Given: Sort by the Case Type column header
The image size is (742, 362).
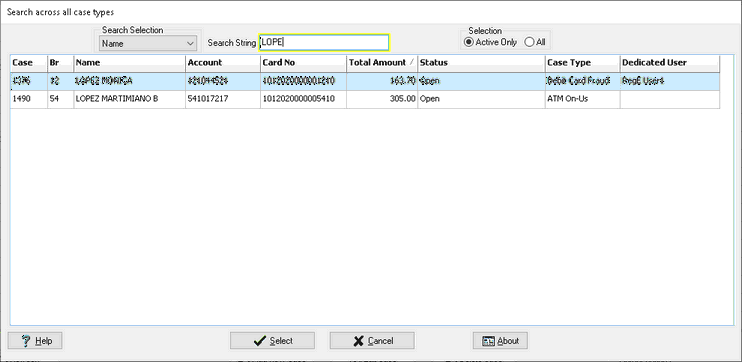Looking at the screenshot, I should 583,63.
